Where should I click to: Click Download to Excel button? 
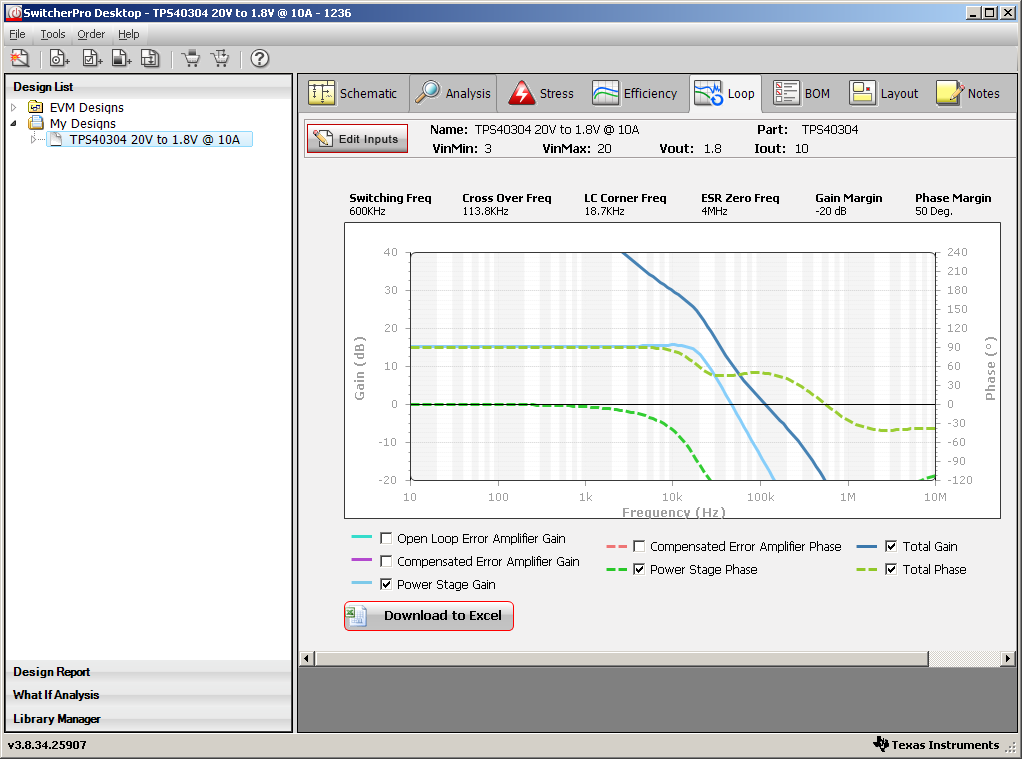pos(429,616)
